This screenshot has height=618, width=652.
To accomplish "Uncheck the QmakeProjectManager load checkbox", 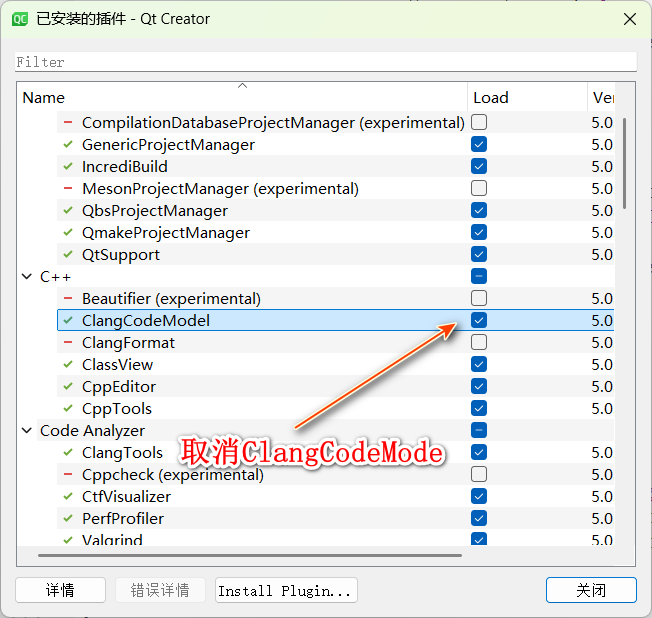I will click(x=479, y=232).
